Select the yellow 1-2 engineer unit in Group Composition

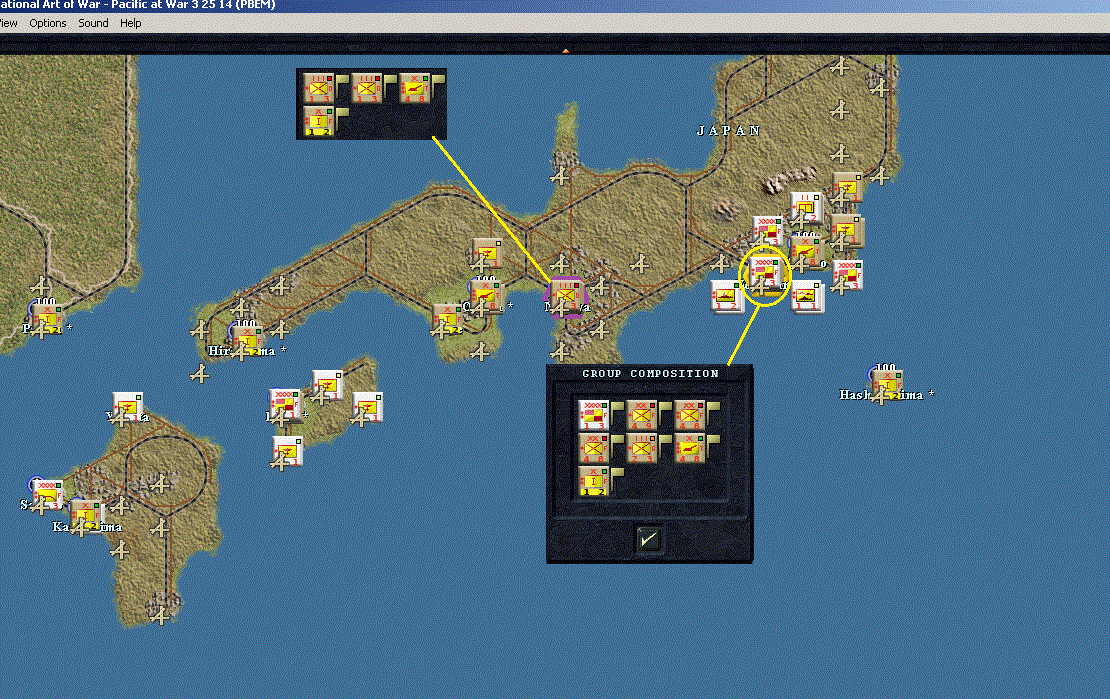(594, 481)
